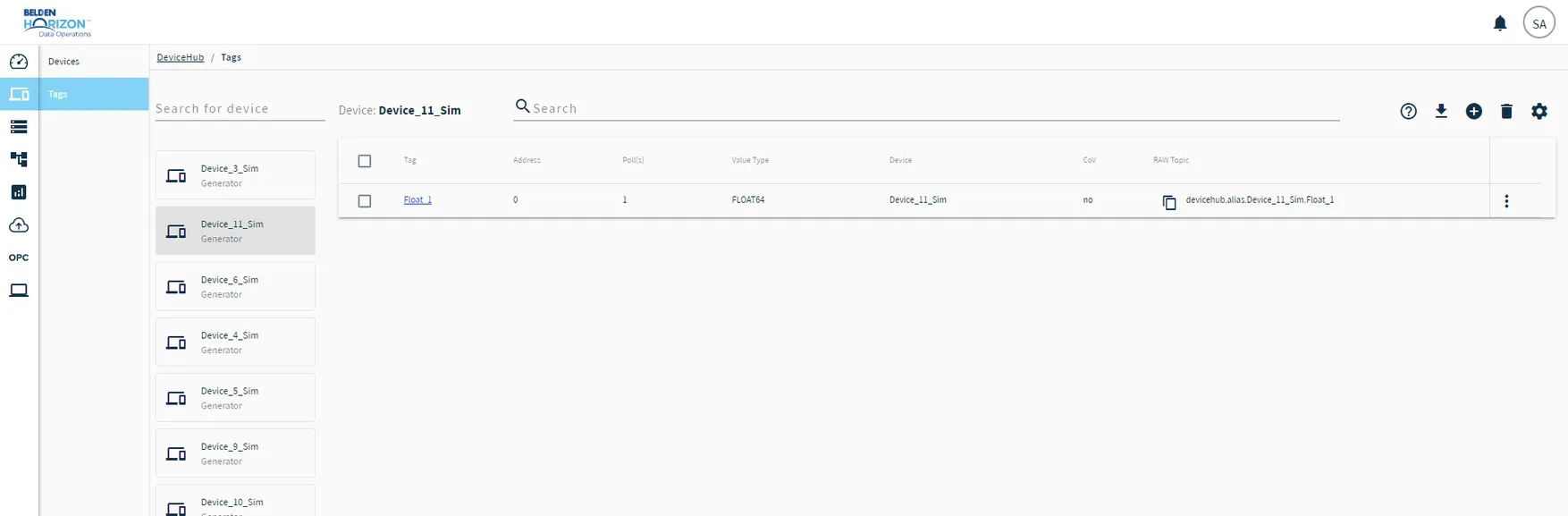Viewport: 1568px width, 516px height.
Task: Click the RAW Topic column header
Action: point(1171,160)
